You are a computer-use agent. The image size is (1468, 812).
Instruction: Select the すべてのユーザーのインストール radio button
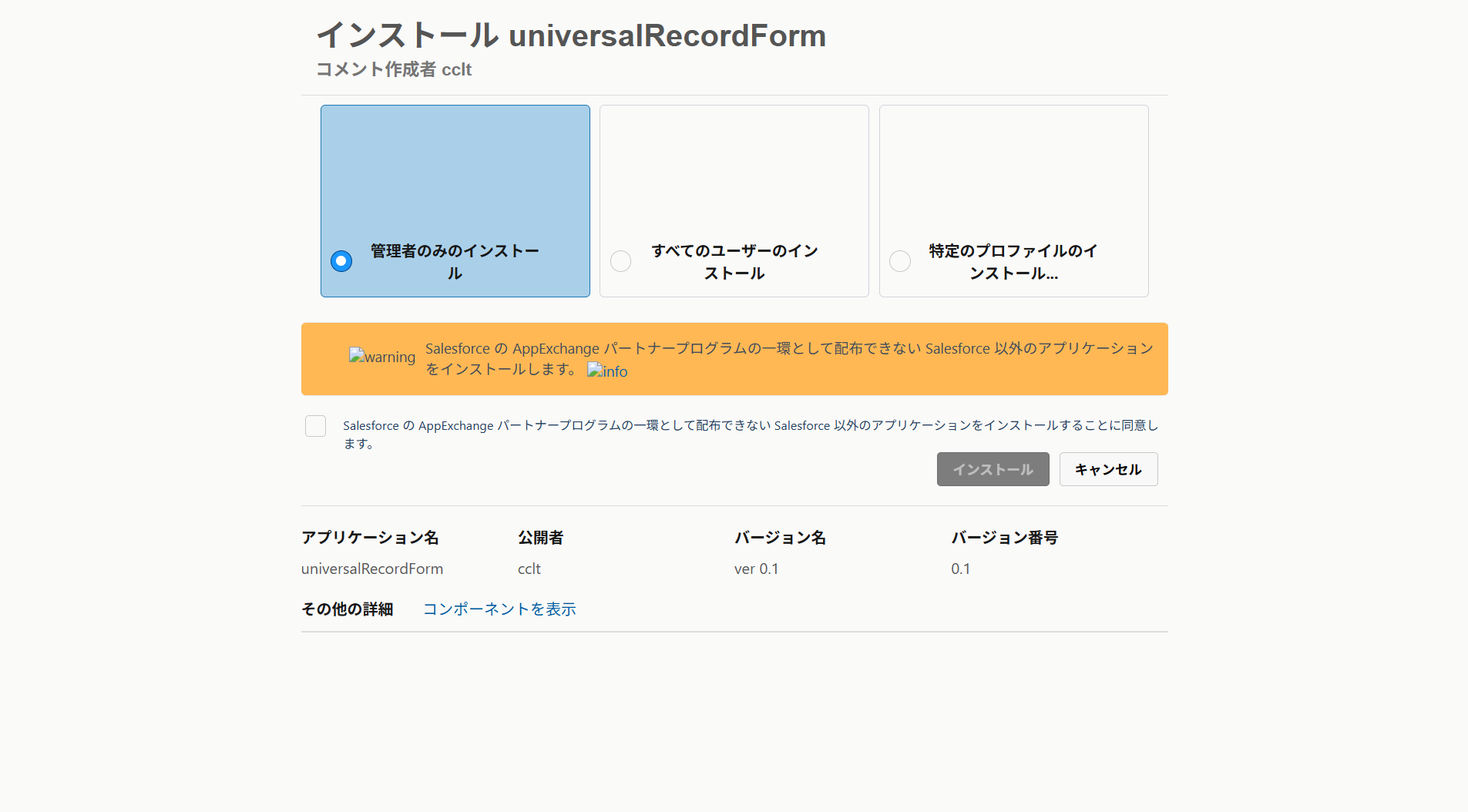click(x=620, y=260)
